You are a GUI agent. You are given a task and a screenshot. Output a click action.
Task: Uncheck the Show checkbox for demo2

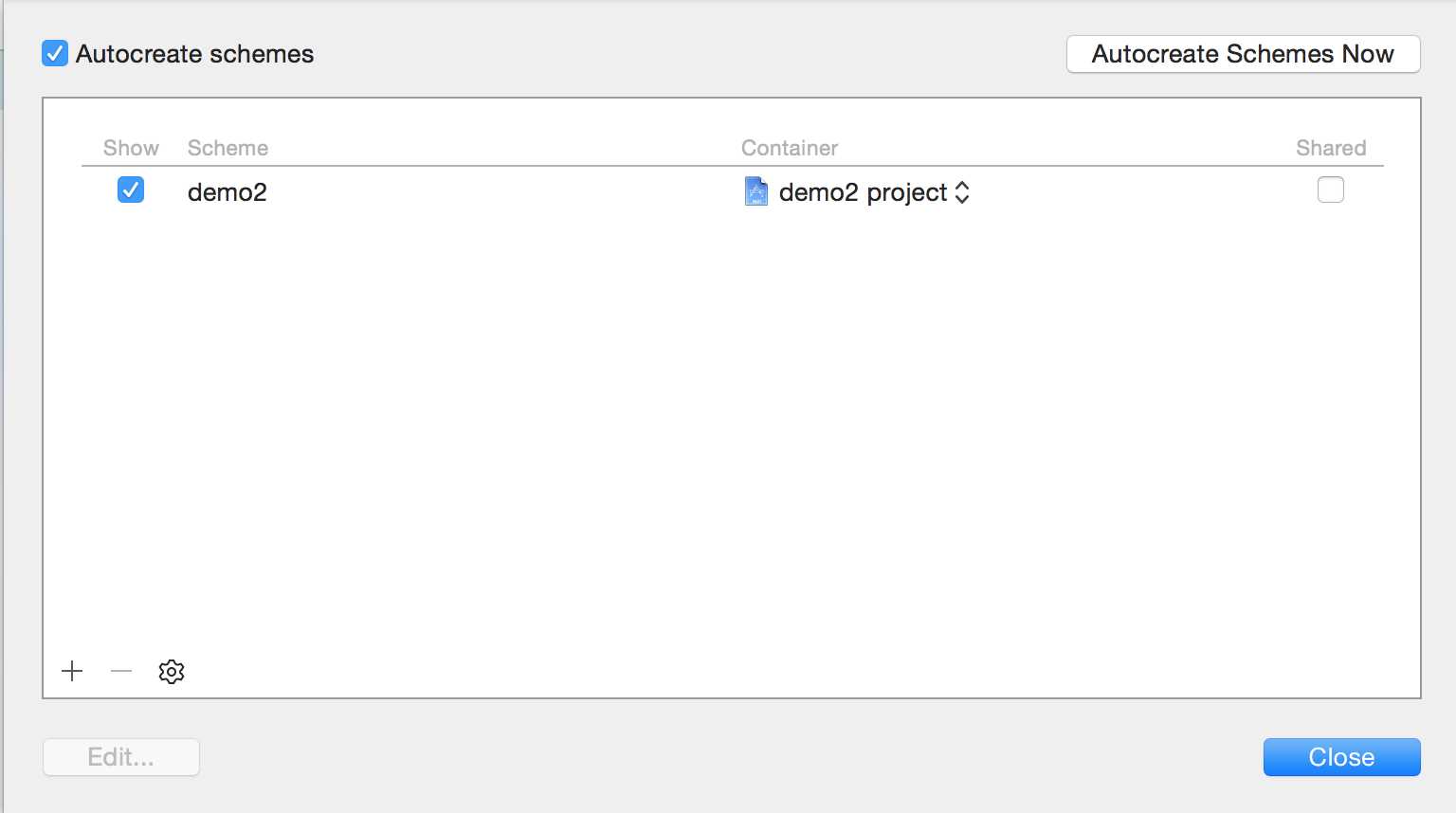point(131,190)
